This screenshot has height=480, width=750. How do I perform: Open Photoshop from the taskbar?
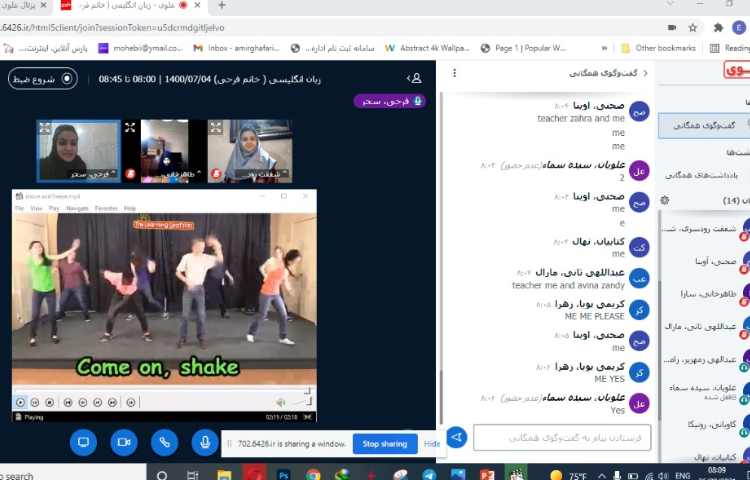(x=284, y=475)
